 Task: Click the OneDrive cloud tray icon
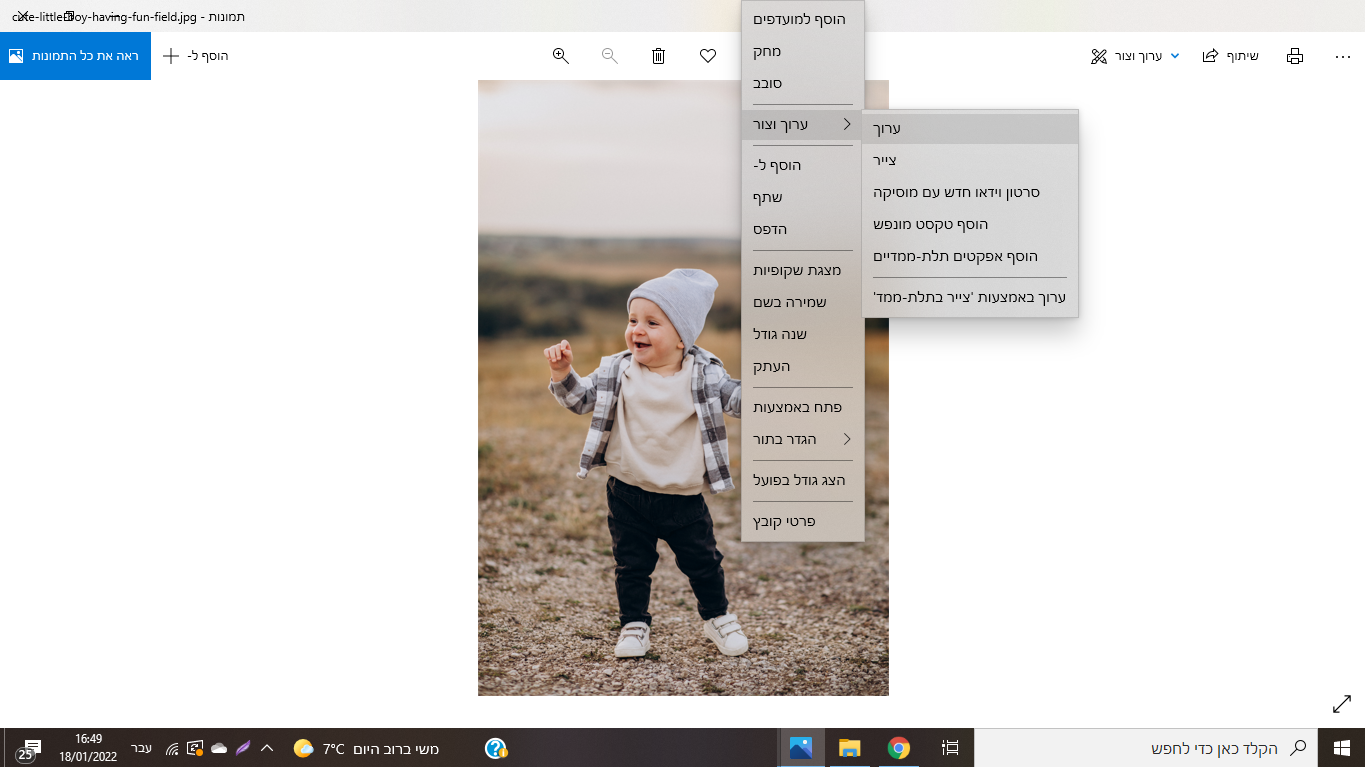point(219,748)
